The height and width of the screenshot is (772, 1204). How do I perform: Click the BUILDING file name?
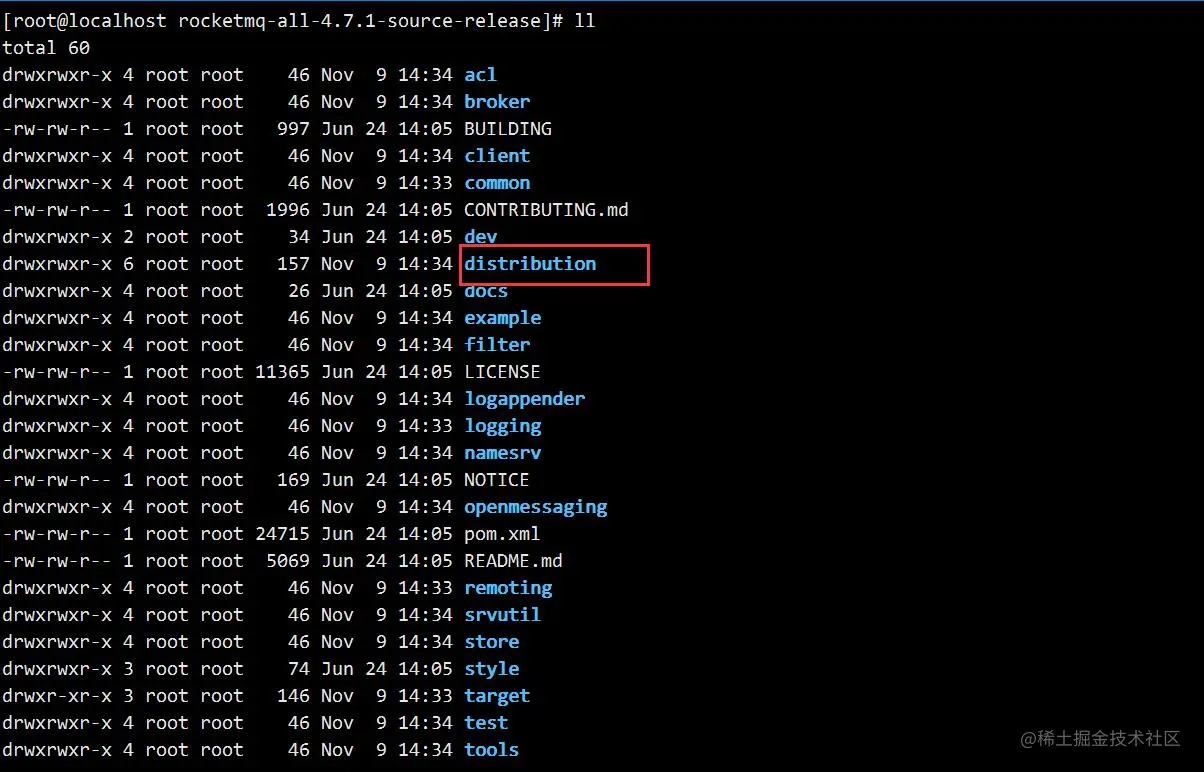[508, 129]
